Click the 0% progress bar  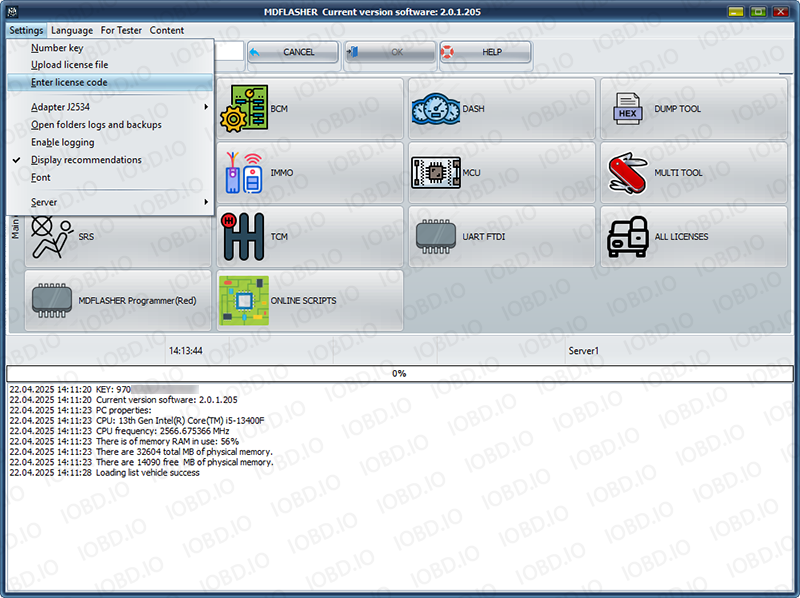[x=400, y=372]
